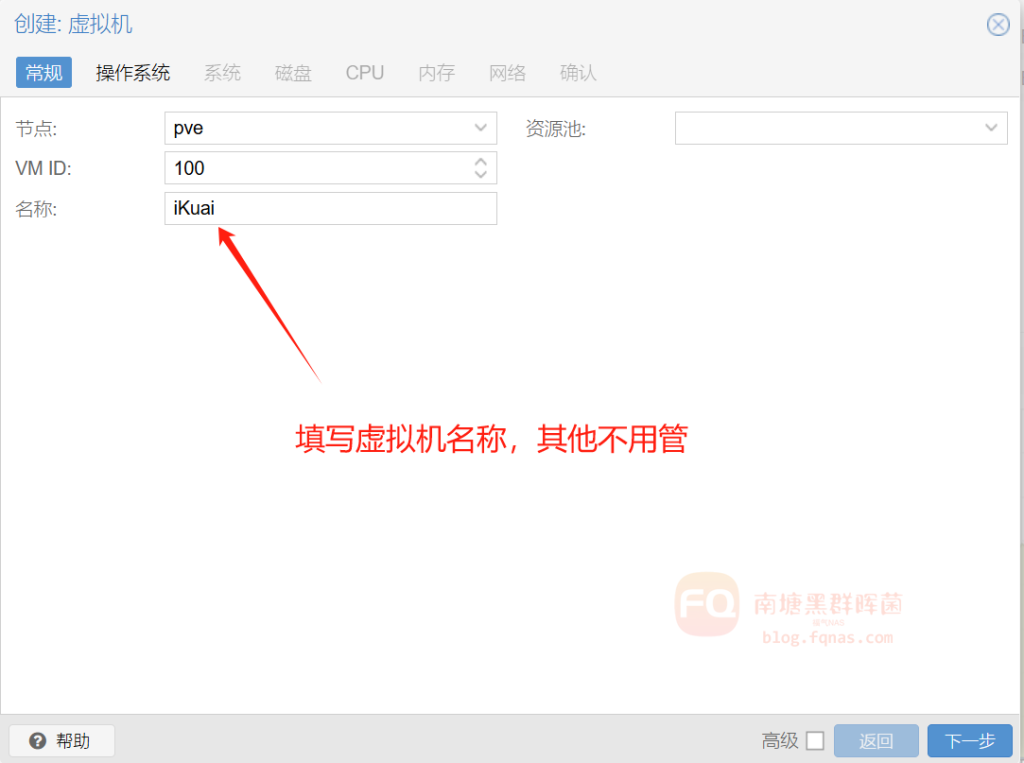1024x763 pixels.
Task: Select the 网络 network tab
Action: point(507,73)
